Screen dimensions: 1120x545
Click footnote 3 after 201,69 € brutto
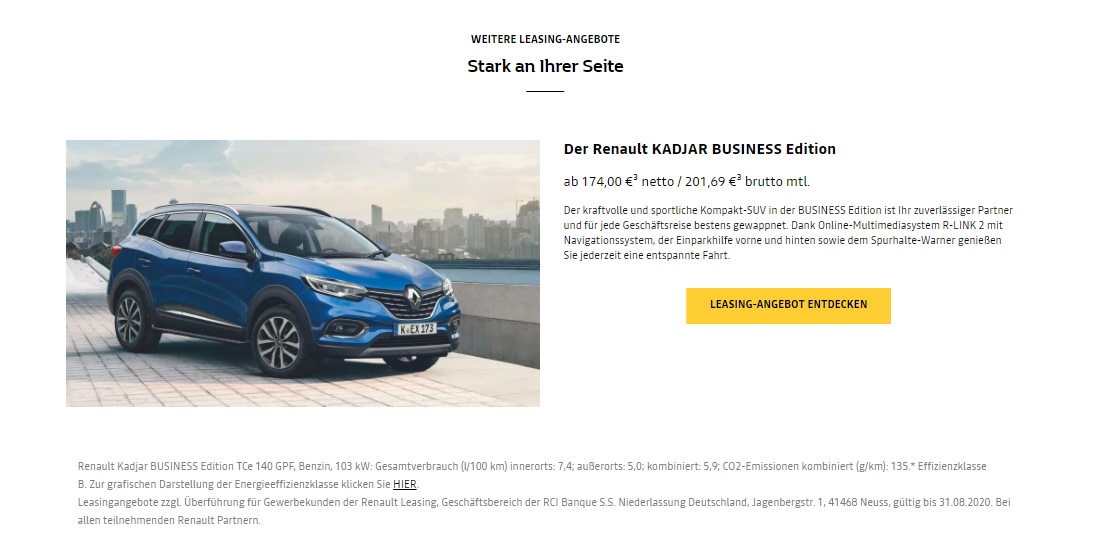(x=739, y=176)
